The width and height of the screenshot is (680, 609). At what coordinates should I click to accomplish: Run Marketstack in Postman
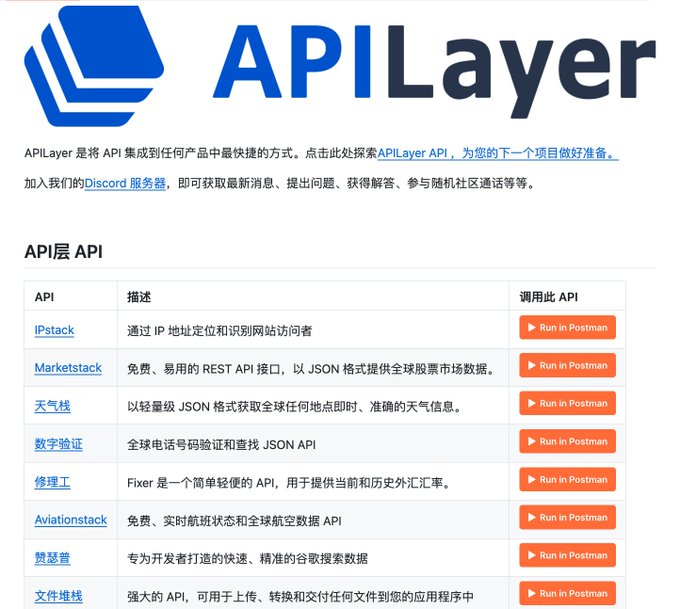pos(567,365)
